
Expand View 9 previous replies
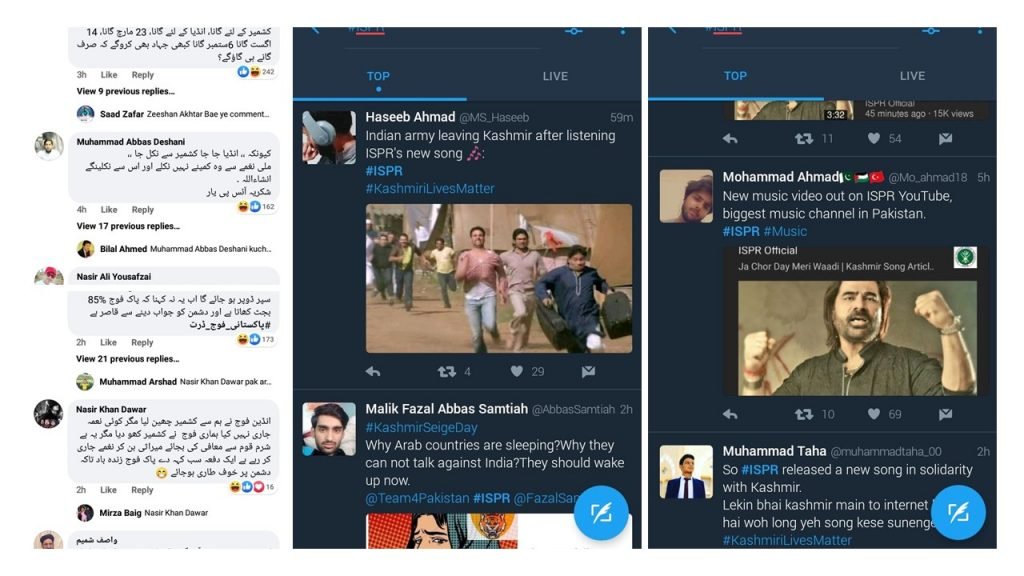point(125,91)
